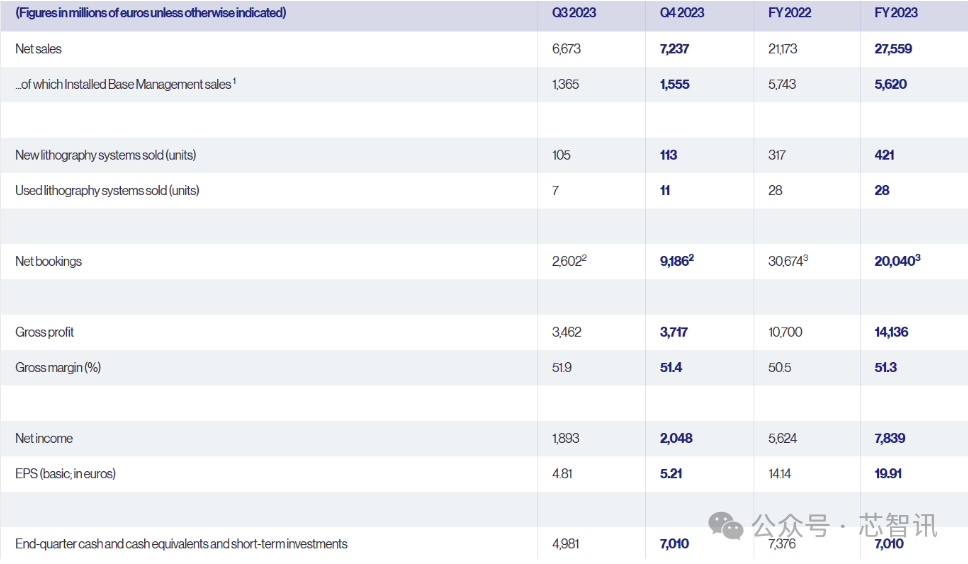Viewport: 968px width, 564px height.
Task: Click the gross profit value 14,136
Action: (x=891, y=332)
